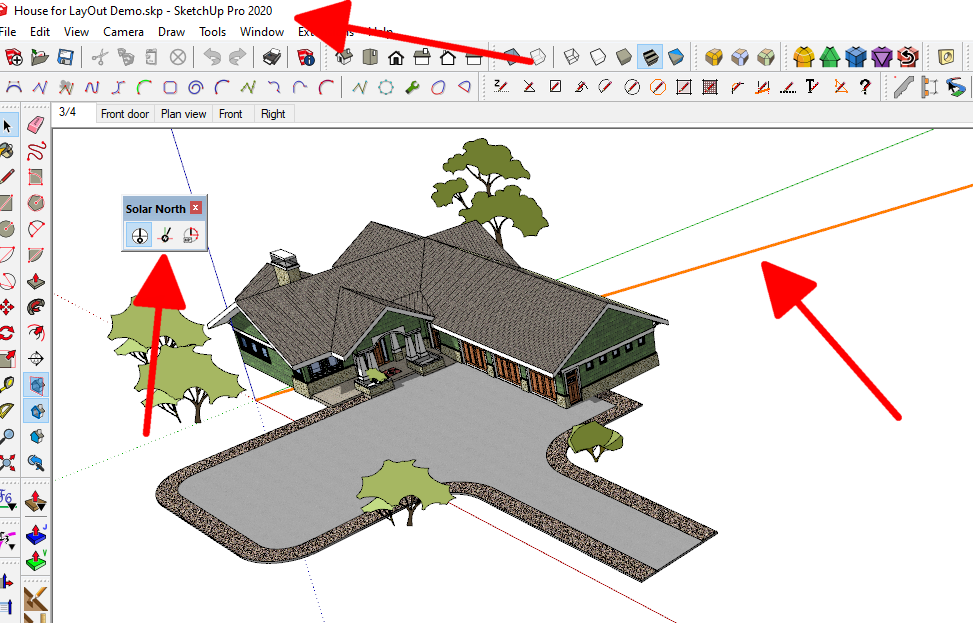Choose the Push/Pull tool
The width and height of the screenshot is (973, 623).
(36, 281)
